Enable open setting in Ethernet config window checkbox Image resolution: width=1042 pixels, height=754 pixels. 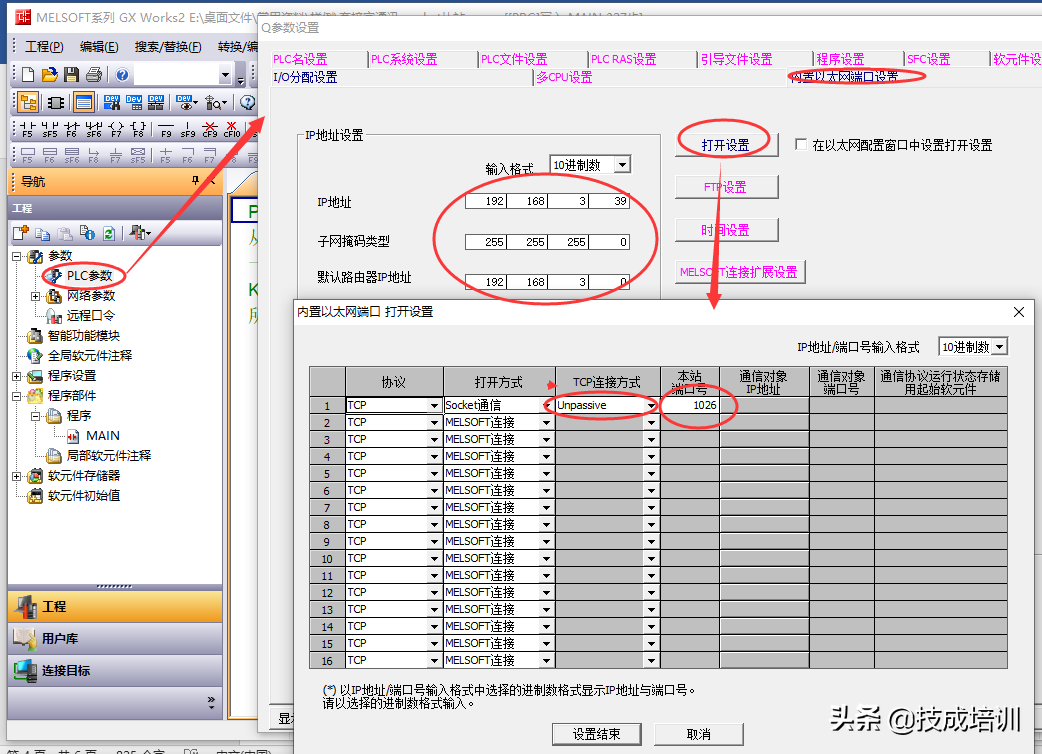(x=800, y=145)
